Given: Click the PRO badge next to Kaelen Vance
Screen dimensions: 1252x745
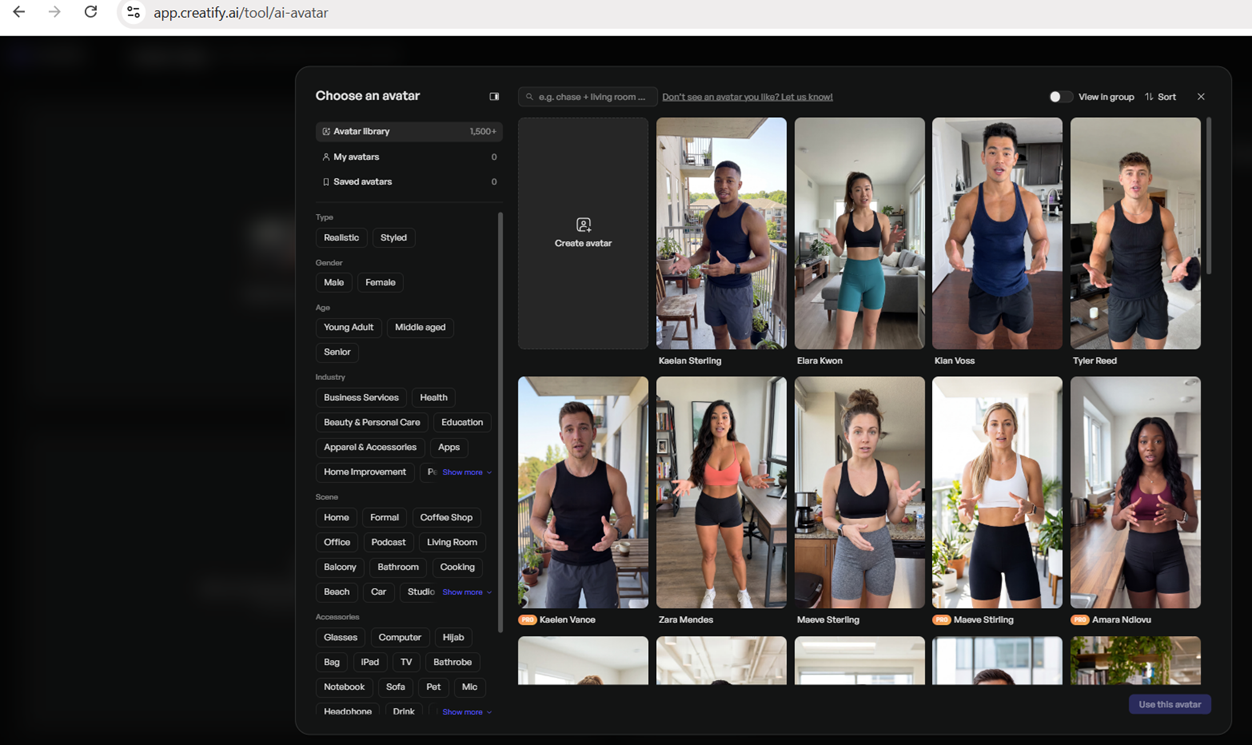Looking at the screenshot, I should click(x=527, y=620).
